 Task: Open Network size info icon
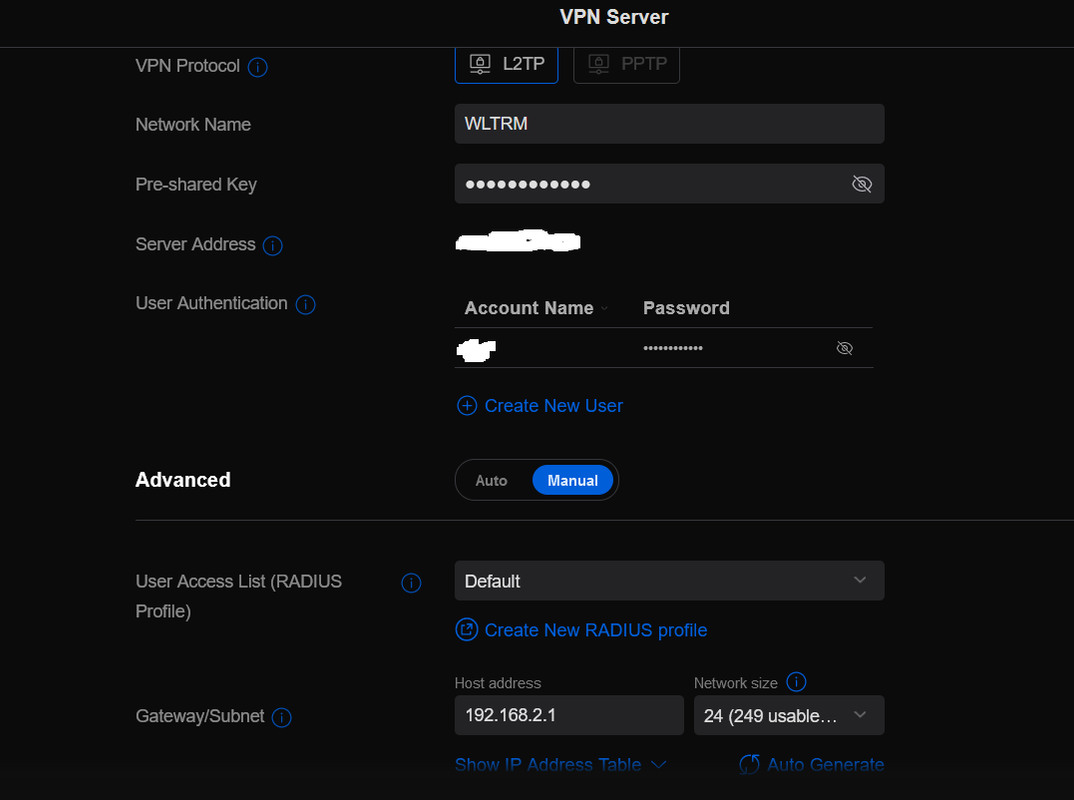pos(796,682)
